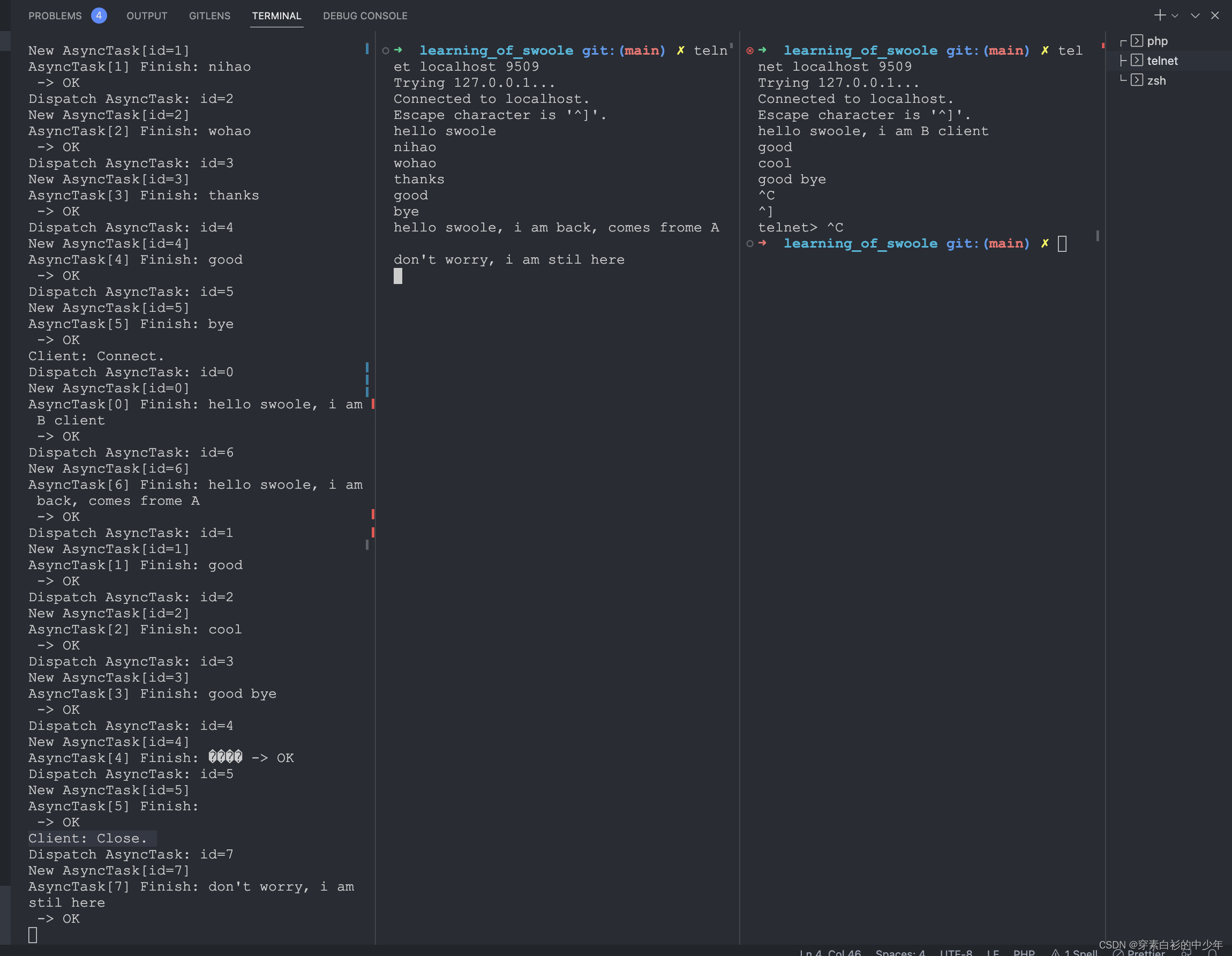Viewport: 1232px width, 956px height.
Task: Switch to the PROBLEMS tab
Action: pyautogui.click(x=55, y=16)
